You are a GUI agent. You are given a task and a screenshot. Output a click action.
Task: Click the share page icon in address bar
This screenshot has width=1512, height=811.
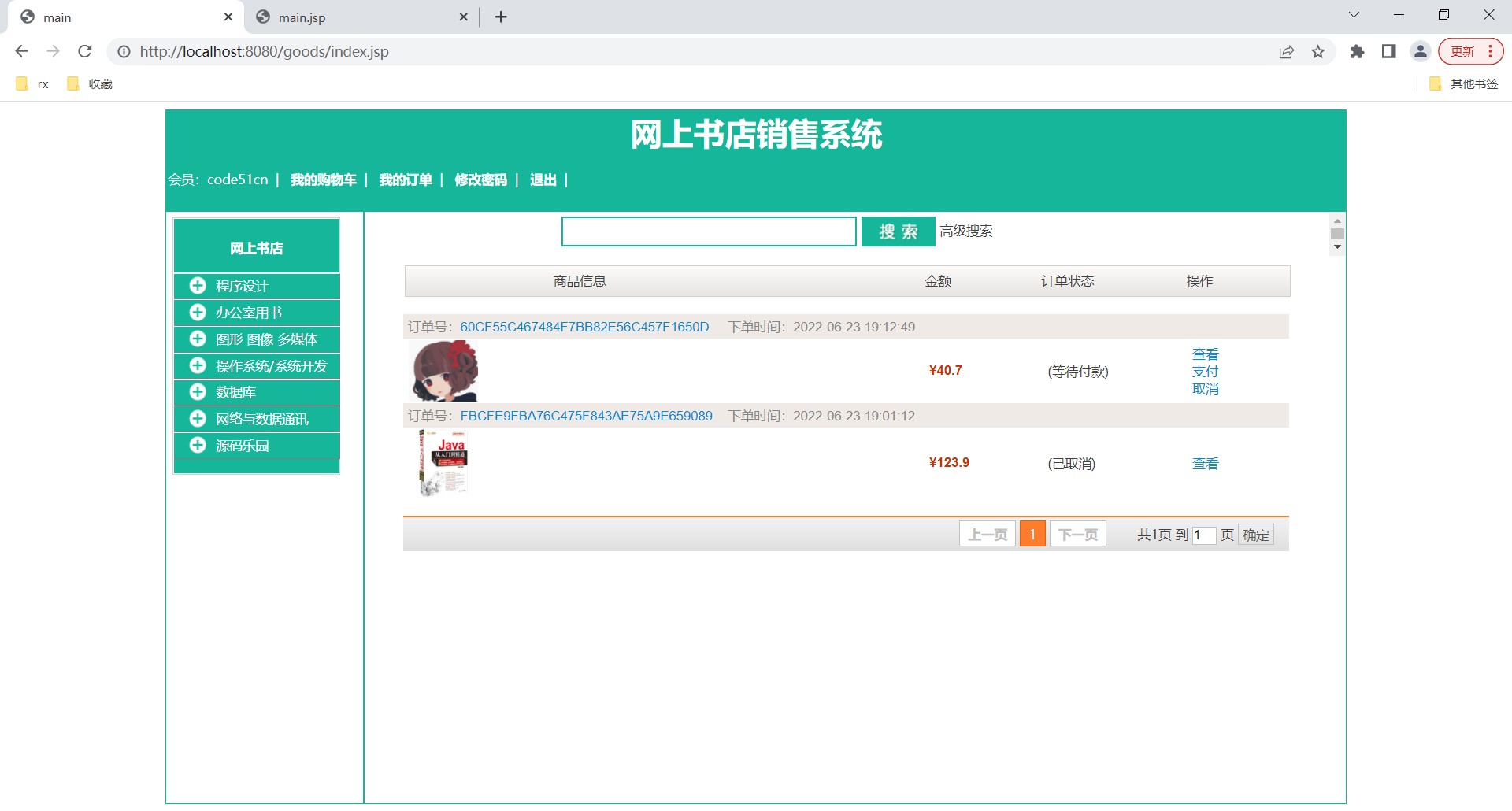coord(1287,52)
